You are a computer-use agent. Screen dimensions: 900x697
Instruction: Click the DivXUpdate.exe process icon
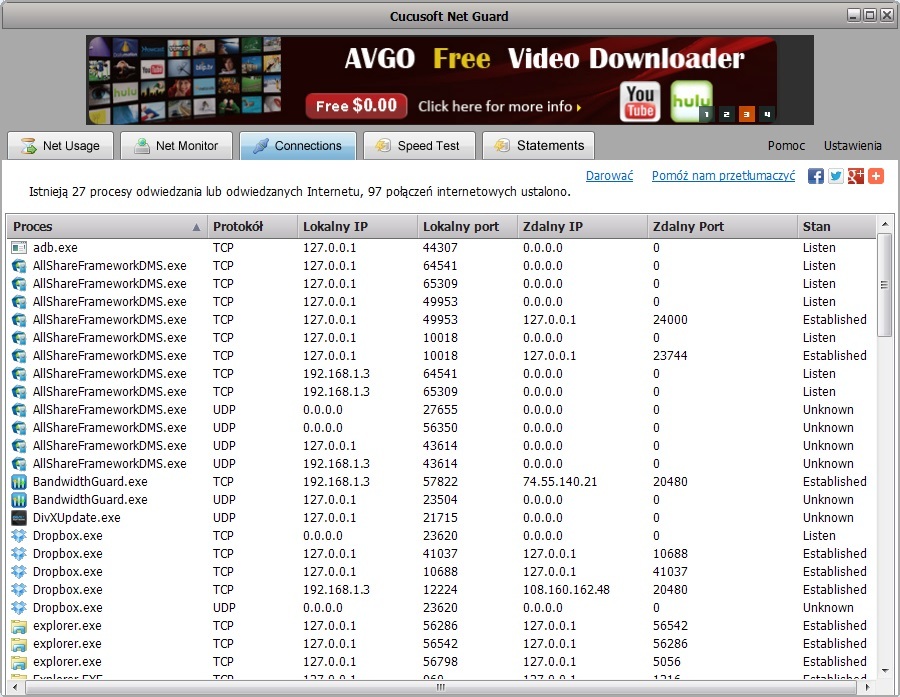(19, 518)
